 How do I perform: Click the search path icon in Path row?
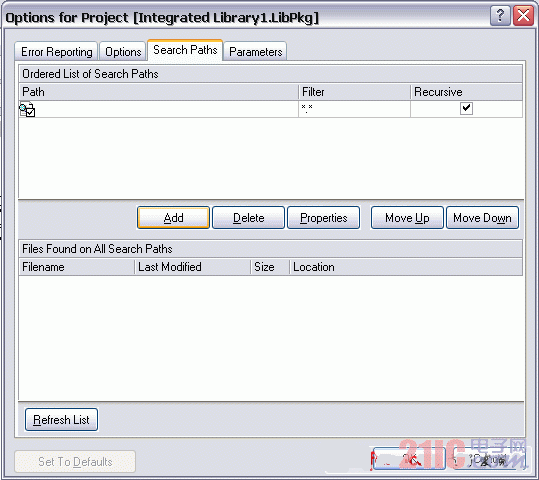(x=27, y=109)
